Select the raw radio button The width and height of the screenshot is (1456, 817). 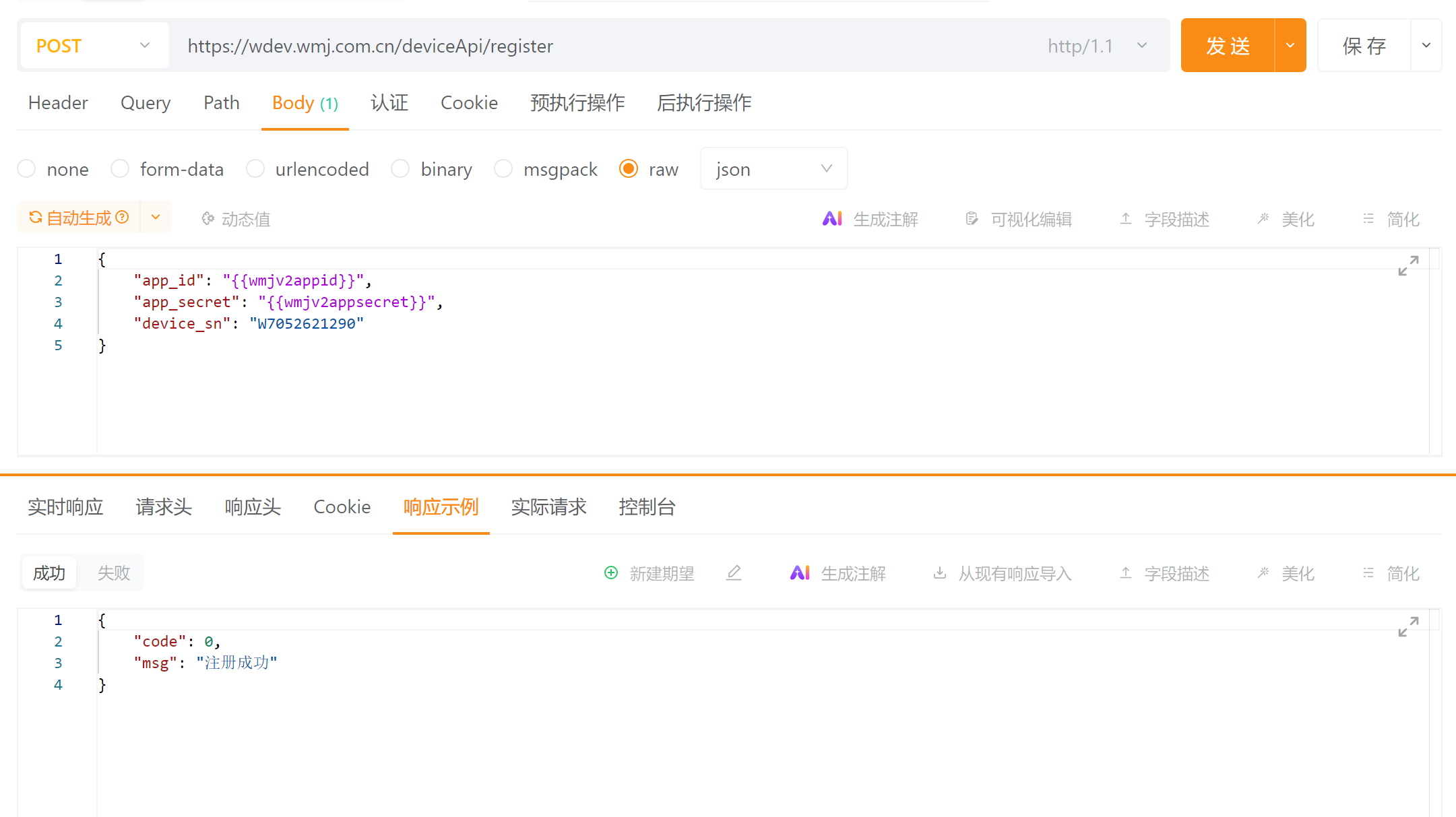pos(629,168)
